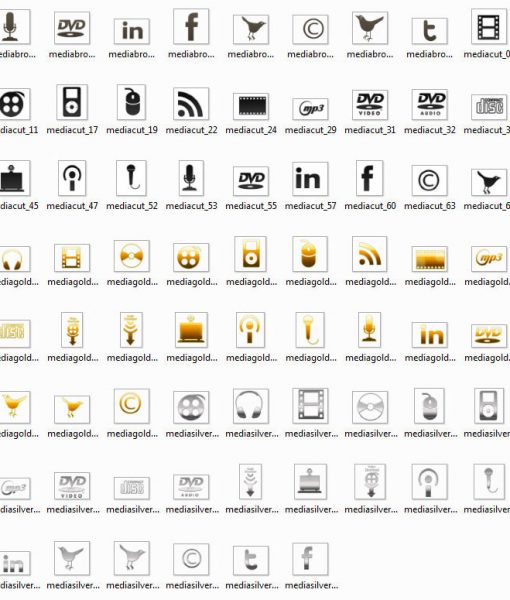Click the file name mediacut_55

[x=251, y=205]
